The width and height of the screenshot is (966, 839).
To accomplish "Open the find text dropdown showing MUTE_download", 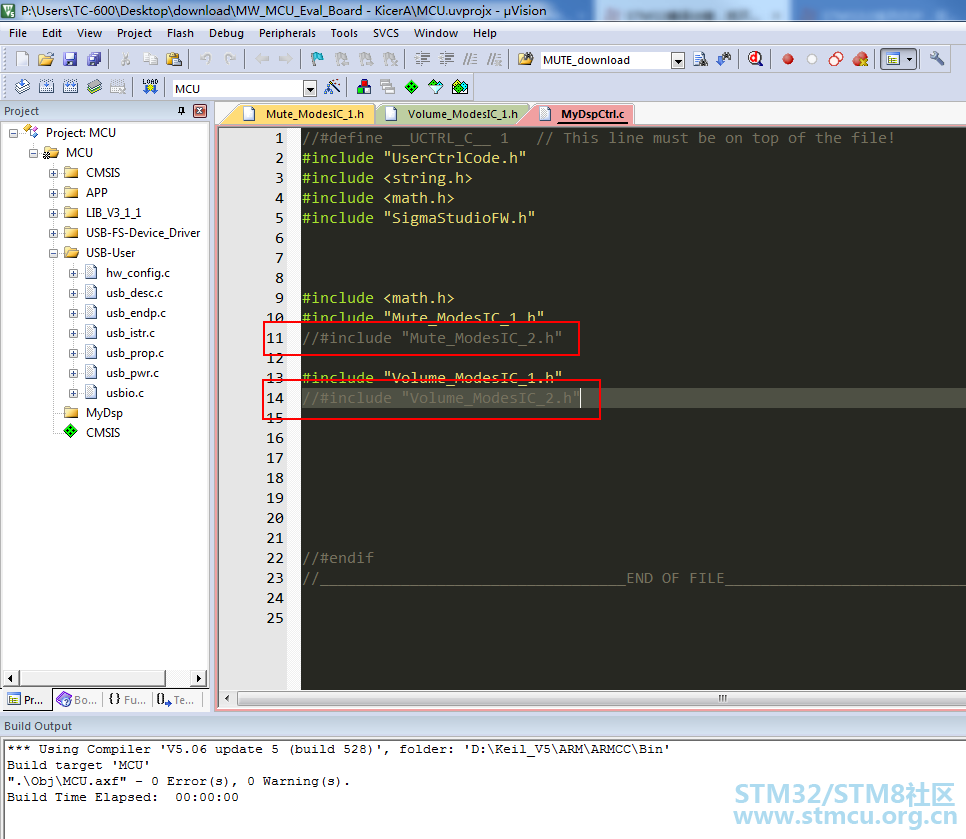I will pyautogui.click(x=678, y=60).
